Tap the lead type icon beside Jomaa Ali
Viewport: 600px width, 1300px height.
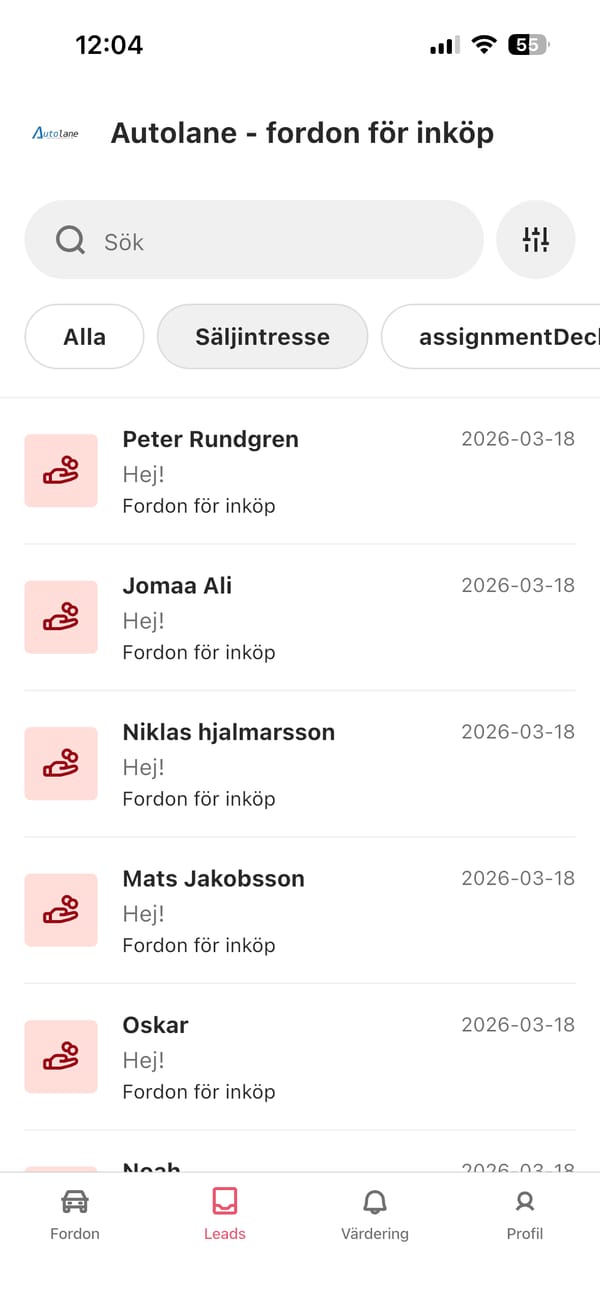[61, 617]
